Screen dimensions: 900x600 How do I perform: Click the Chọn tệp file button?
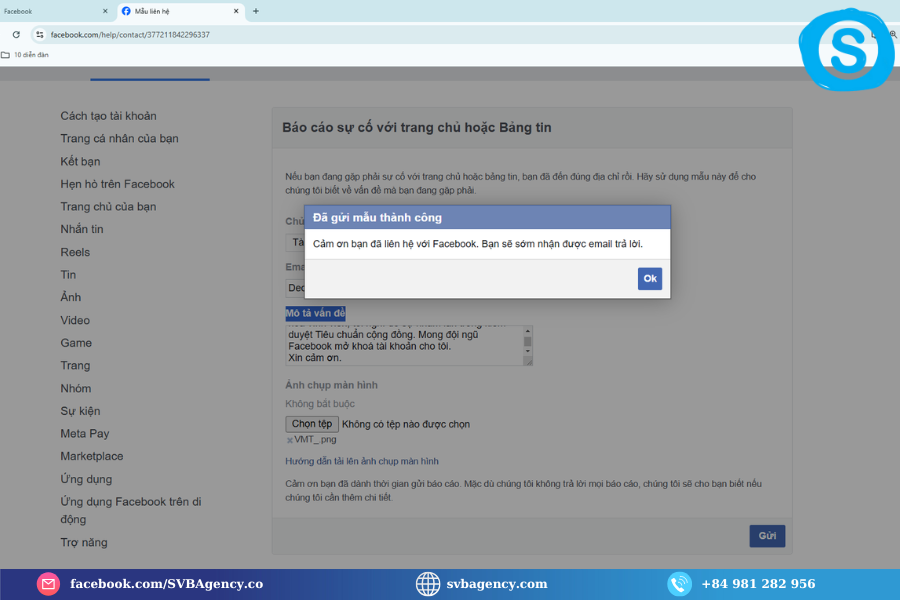[312, 424]
